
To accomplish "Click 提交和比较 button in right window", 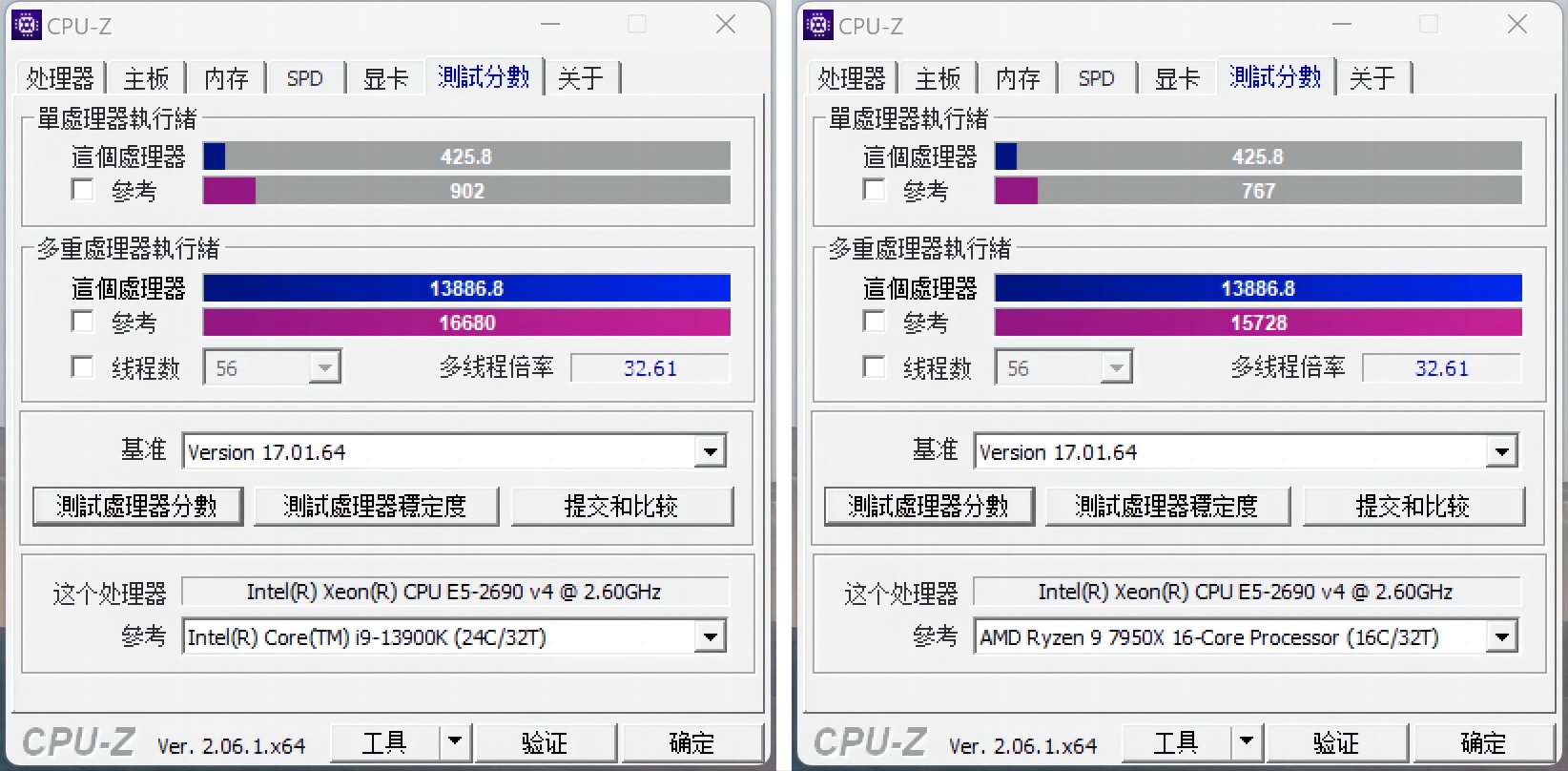I will coord(1413,506).
